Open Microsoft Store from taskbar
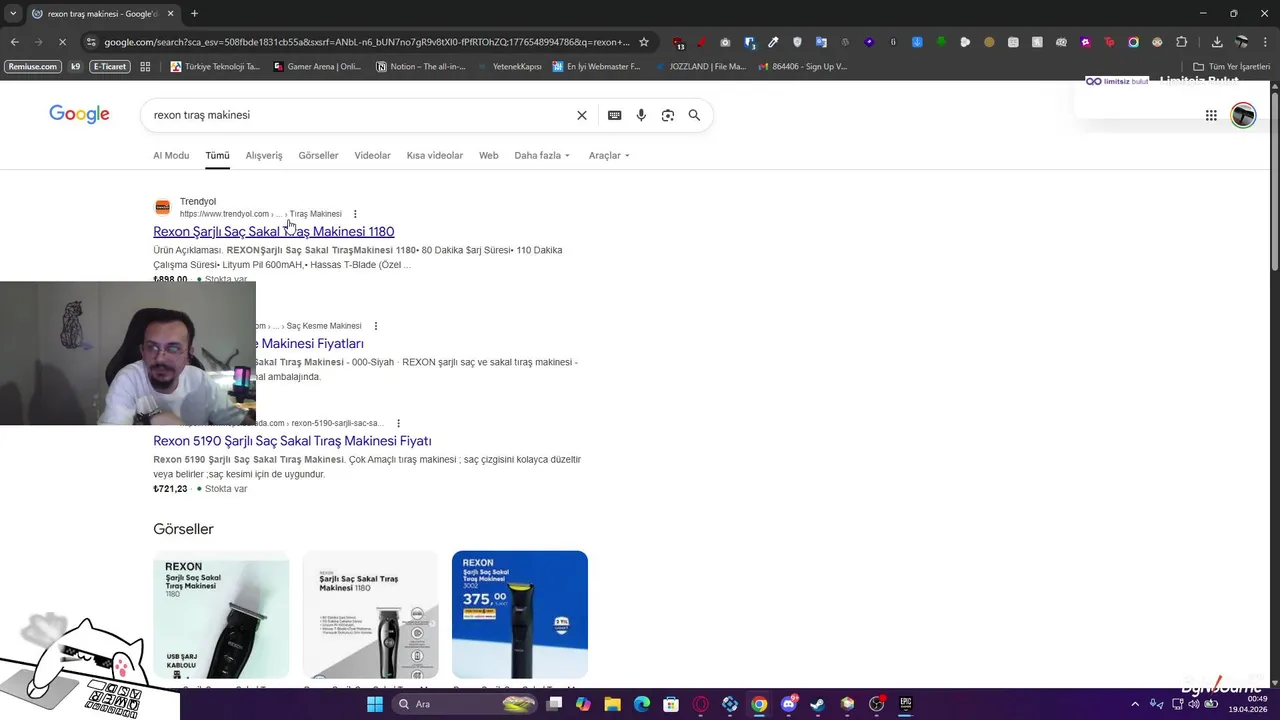This screenshot has height=720, width=1280. pos(671,704)
